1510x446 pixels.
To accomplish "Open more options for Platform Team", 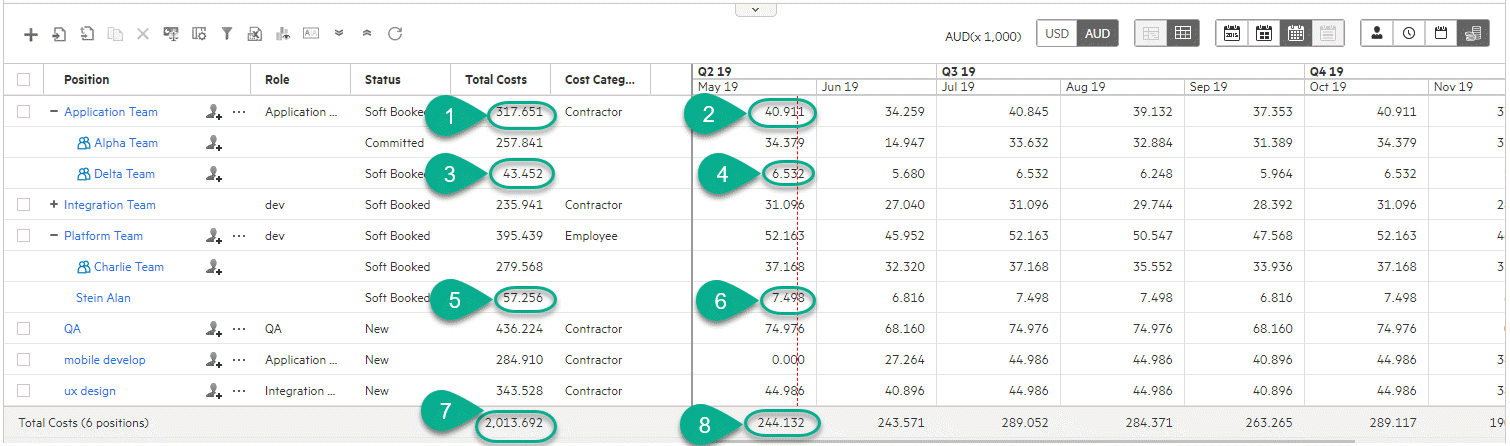I will click(x=238, y=236).
